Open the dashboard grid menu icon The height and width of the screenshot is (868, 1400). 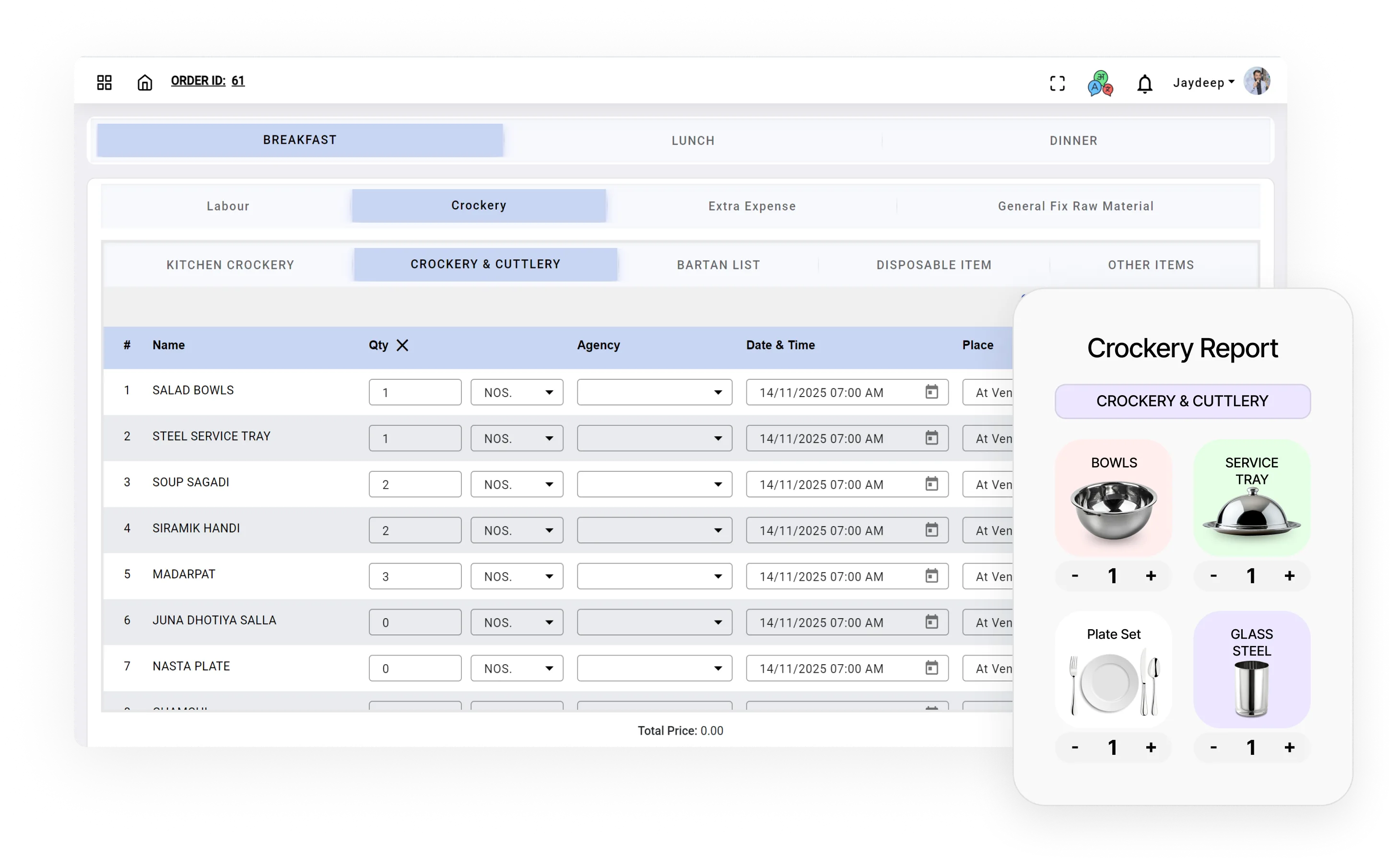coord(104,82)
